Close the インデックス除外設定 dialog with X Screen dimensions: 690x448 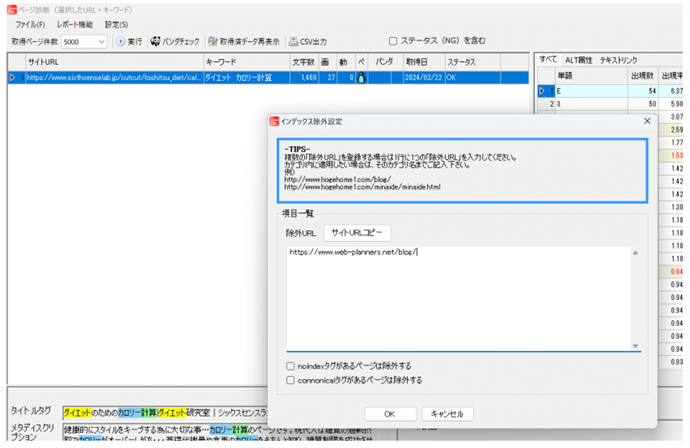pyautogui.click(x=646, y=121)
